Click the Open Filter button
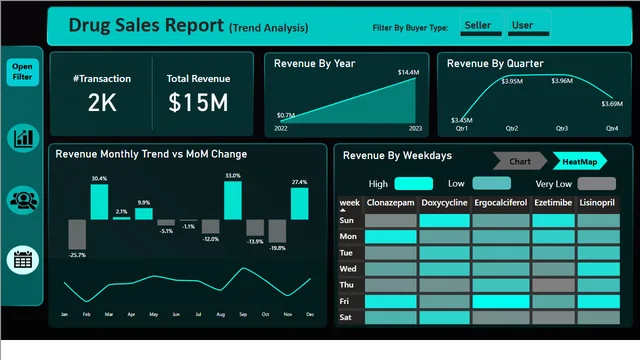The image size is (640, 360). pos(22,72)
